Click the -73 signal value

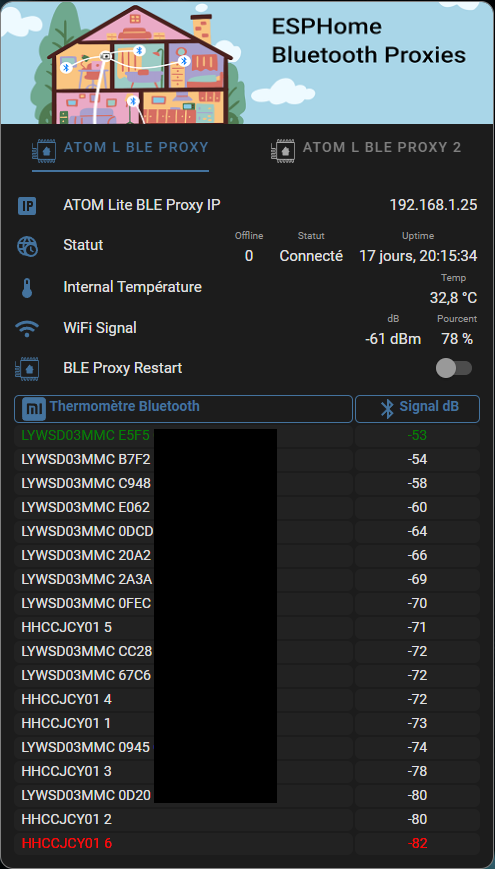(x=417, y=723)
